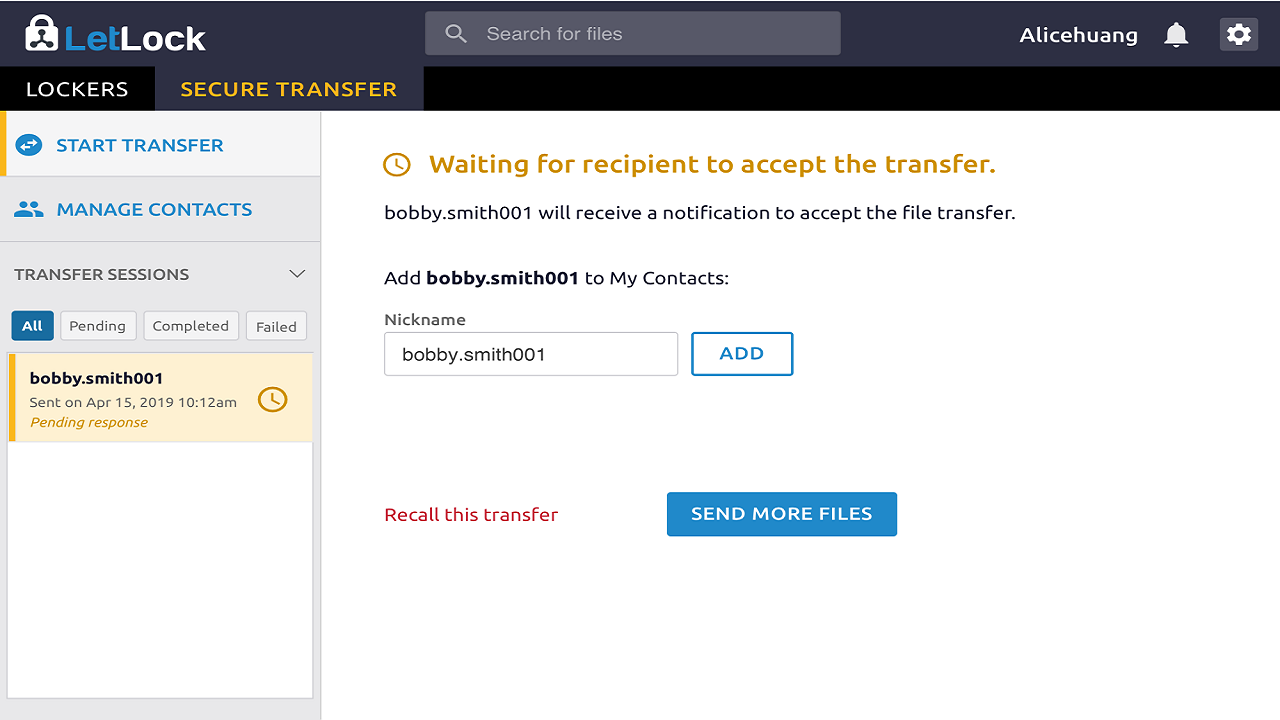Viewport: 1280px width, 720px height.
Task: Filter sessions by Completed
Action: 191,326
